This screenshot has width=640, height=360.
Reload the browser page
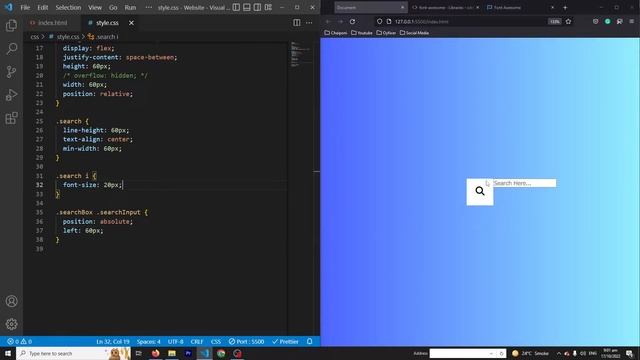tap(352, 21)
